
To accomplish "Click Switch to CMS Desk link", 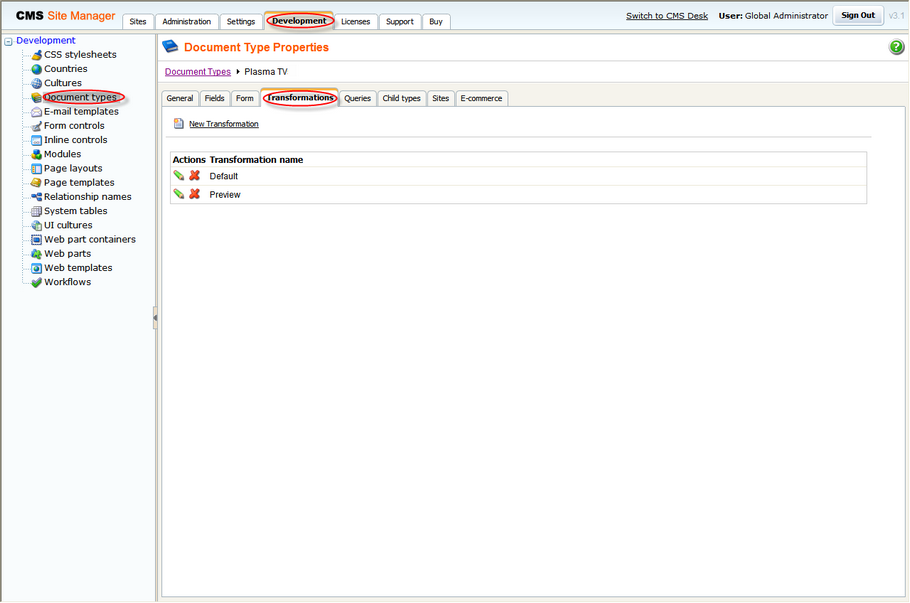I will (667, 16).
